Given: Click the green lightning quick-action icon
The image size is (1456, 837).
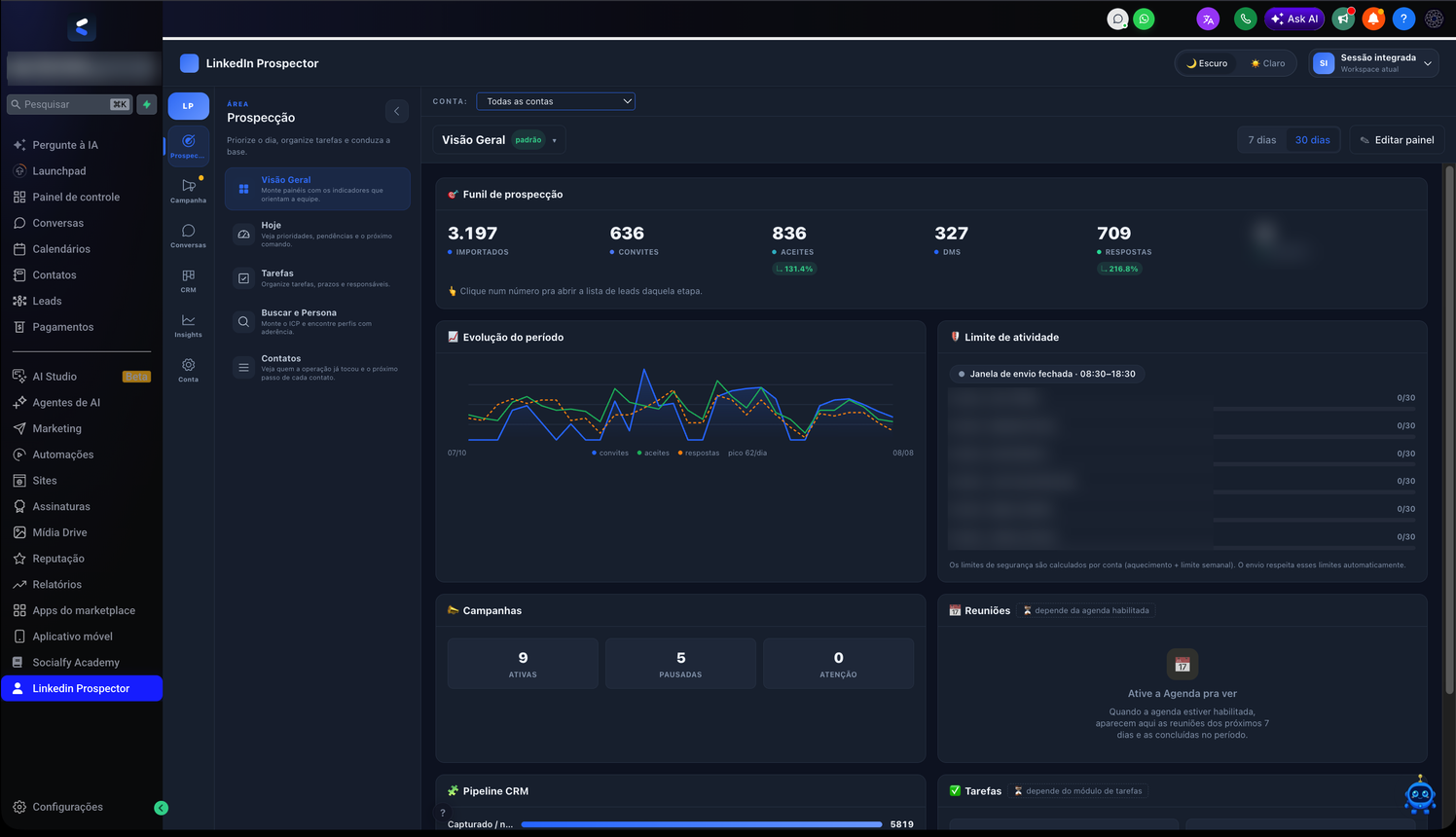Looking at the screenshot, I should 147,104.
